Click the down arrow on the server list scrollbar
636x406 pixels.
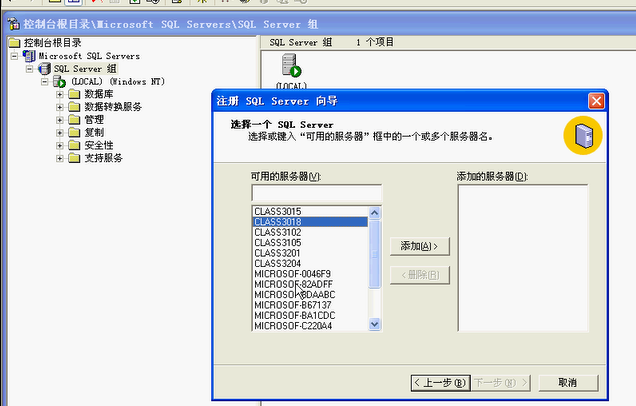374,324
